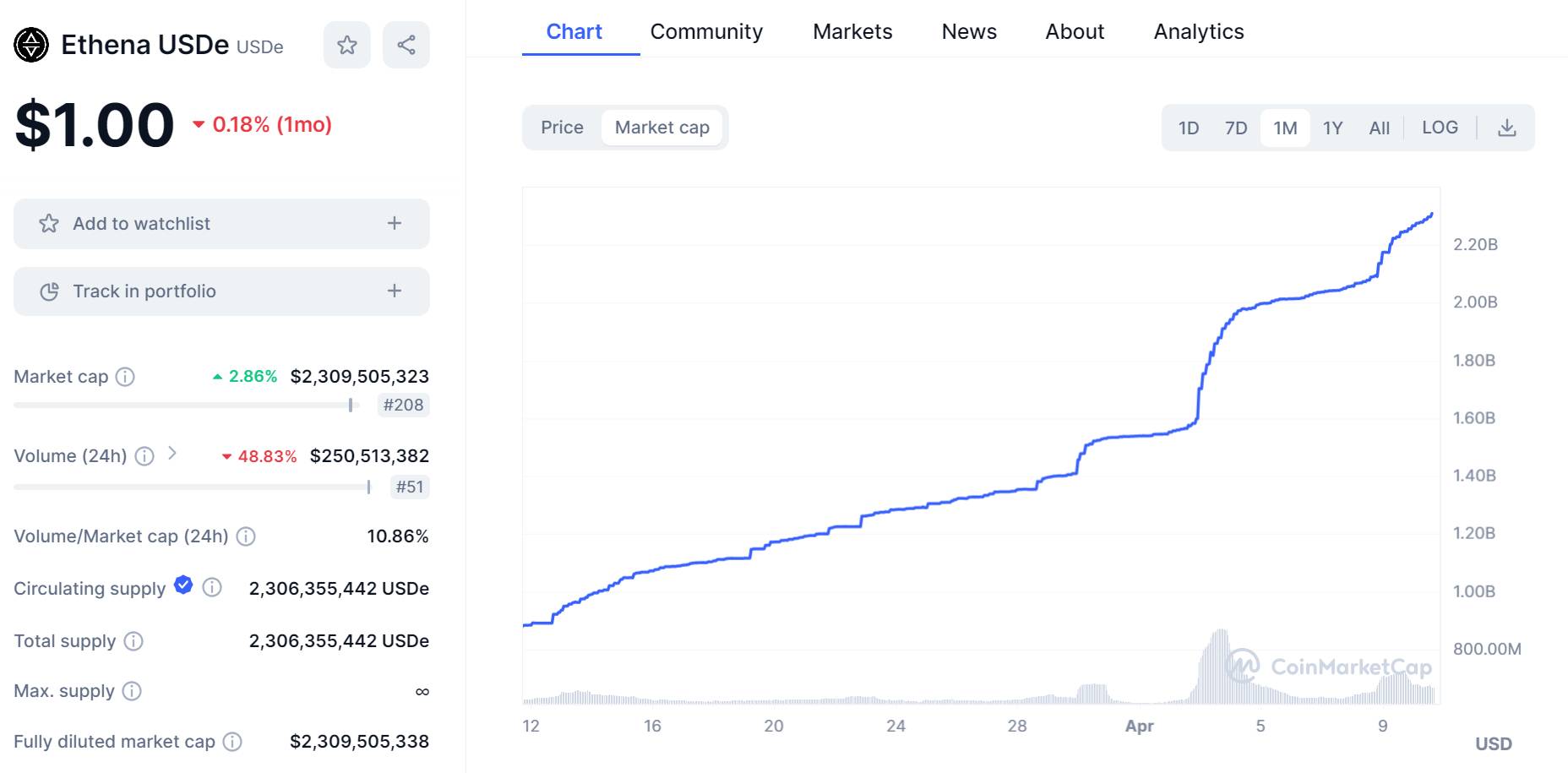1568x773 pixels.
Task: Click the #51 volume rank badge
Action: (x=410, y=487)
